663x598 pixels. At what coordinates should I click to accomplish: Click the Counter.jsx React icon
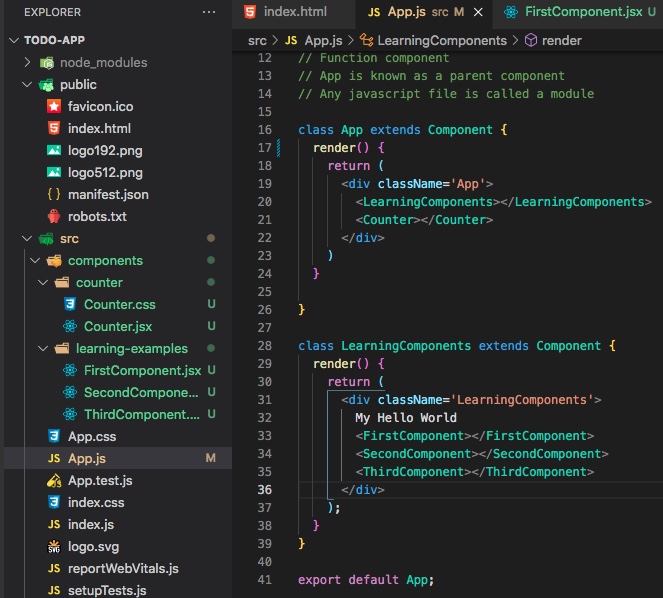coord(70,326)
